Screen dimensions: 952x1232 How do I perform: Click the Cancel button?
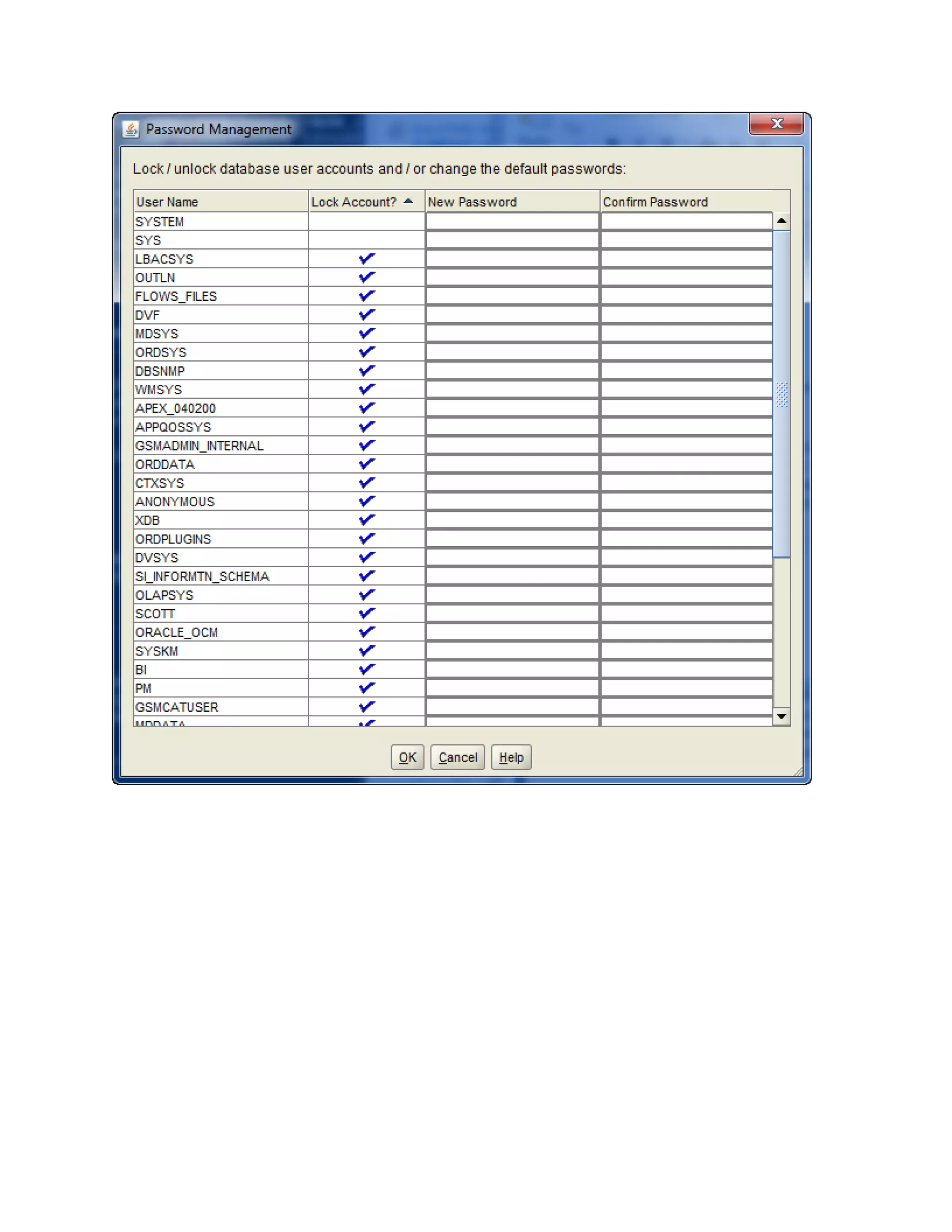click(457, 757)
